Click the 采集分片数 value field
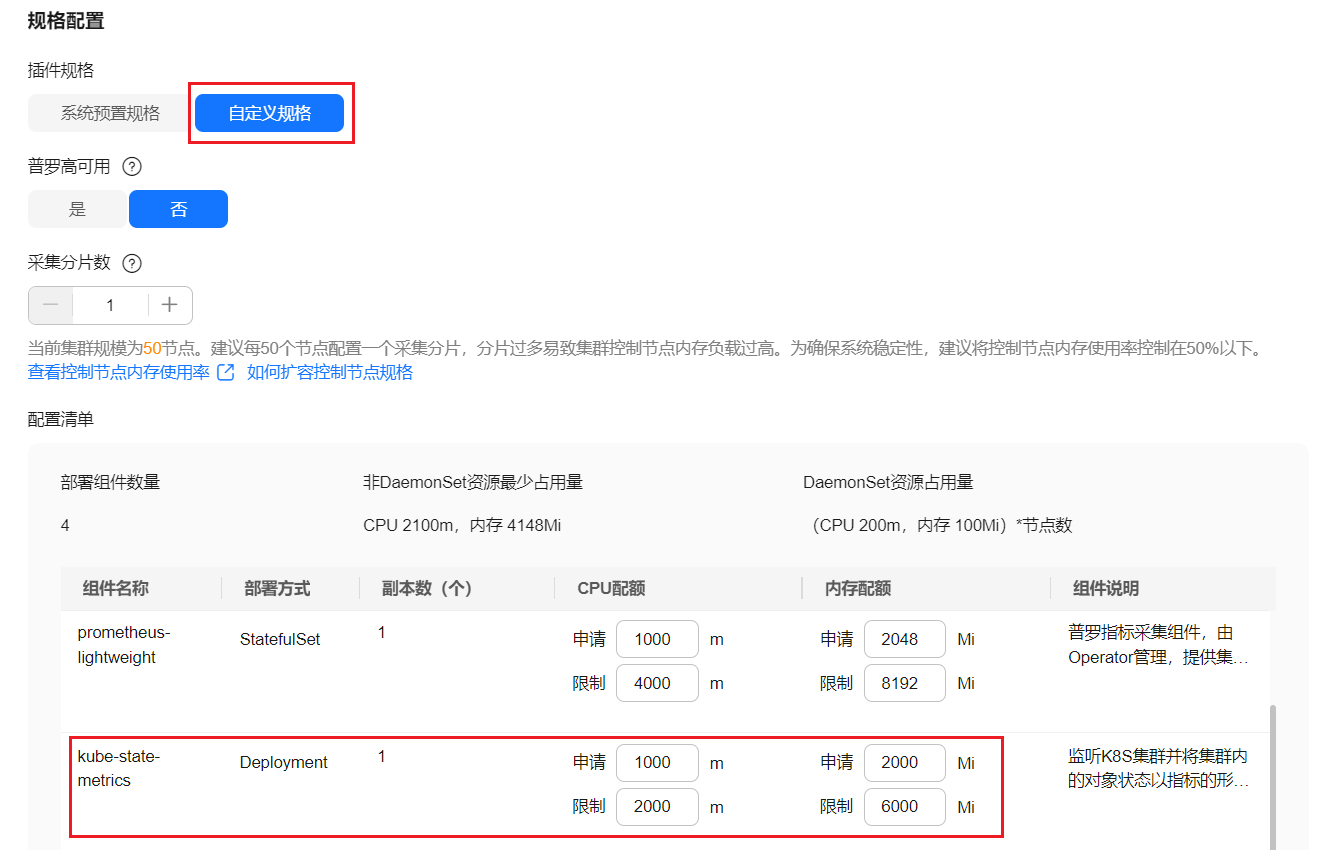Screen dimensions: 1326x850 (110, 305)
